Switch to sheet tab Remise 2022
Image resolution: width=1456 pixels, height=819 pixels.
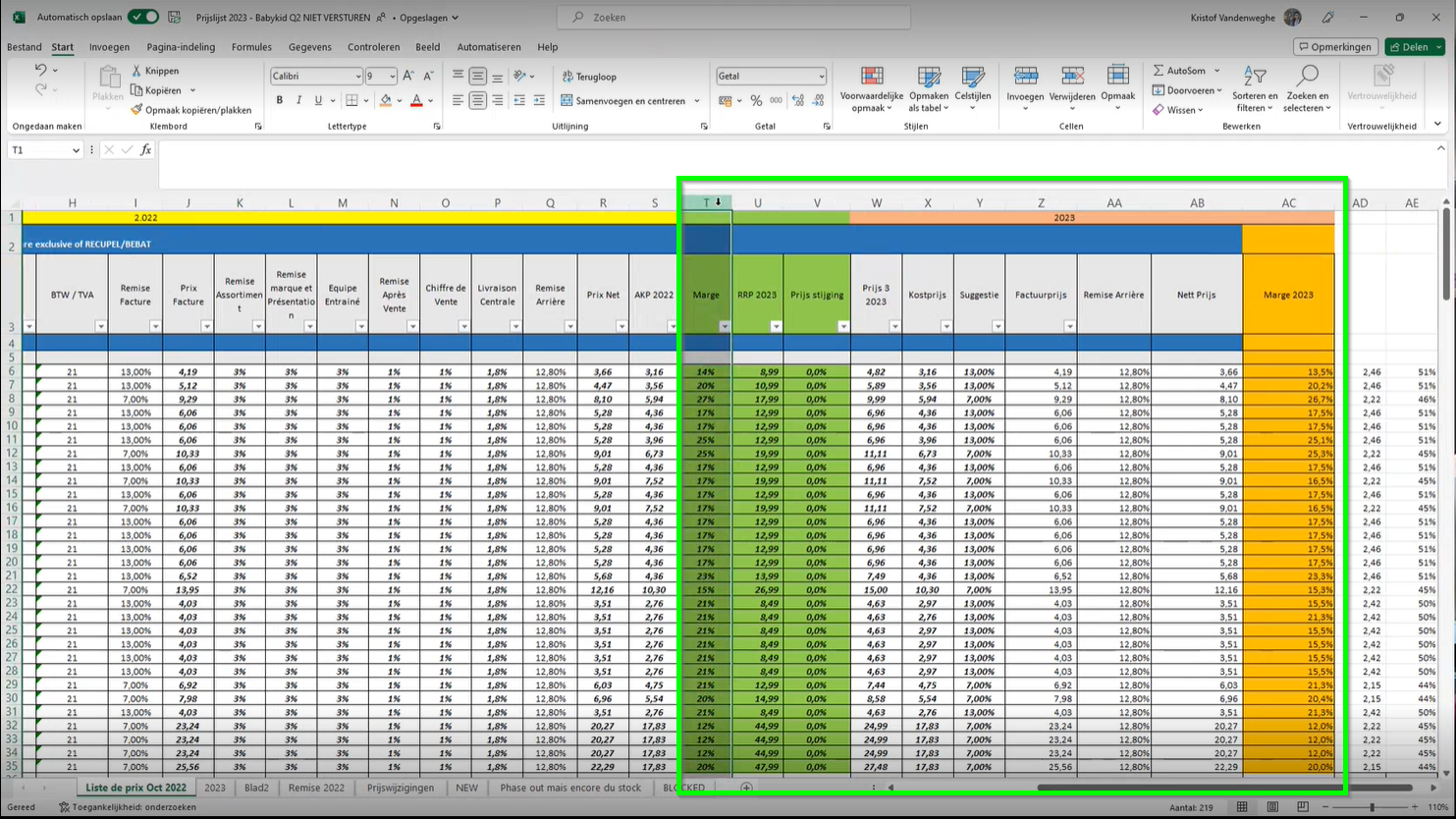coord(316,788)
